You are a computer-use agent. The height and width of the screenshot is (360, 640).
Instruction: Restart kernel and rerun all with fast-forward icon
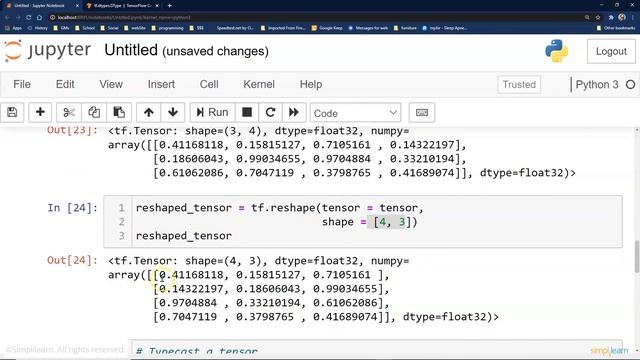pyautogui.click(x=294, y=112)
